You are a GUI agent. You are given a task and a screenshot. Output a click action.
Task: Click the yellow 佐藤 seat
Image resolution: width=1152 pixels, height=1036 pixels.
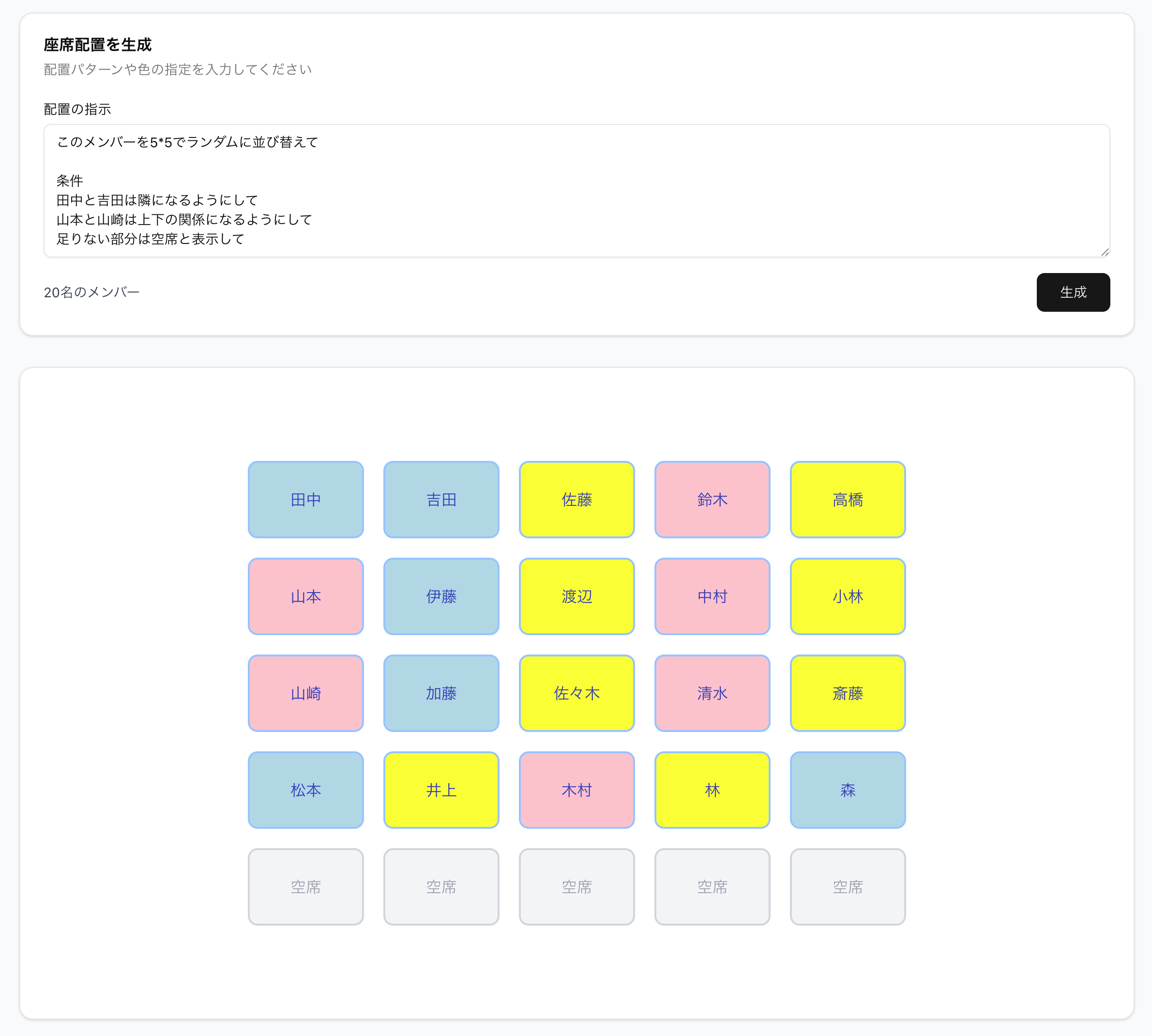[x=576, y=499]
